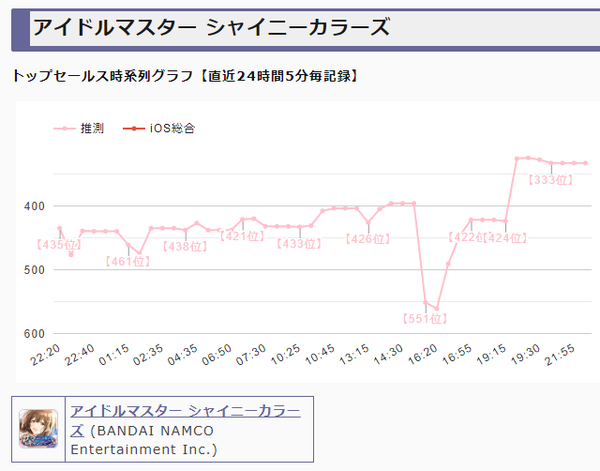Click the 【438位】 data label
The image size is (600, 471).
[x=185, y=246]
